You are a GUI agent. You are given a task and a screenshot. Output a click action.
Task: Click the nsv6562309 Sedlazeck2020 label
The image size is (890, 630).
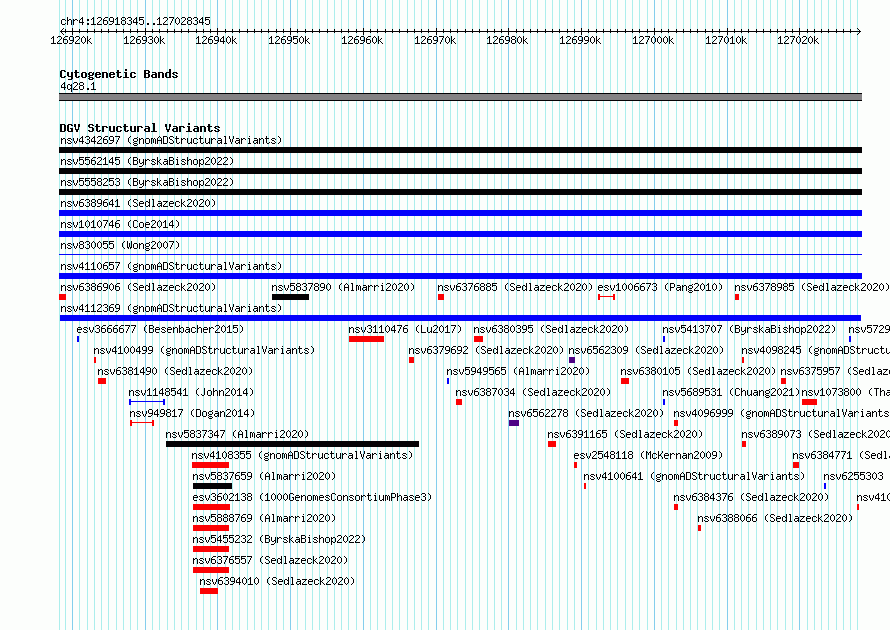click(646, 350)
